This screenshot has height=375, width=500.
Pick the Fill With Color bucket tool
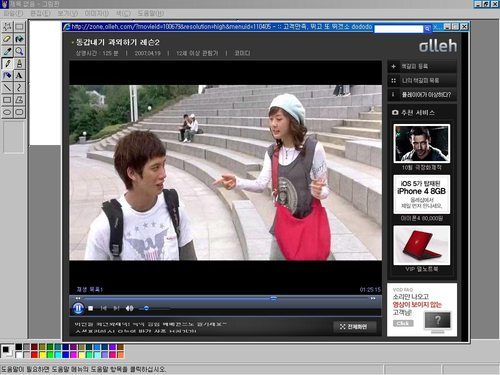click(x=19, y=39)
